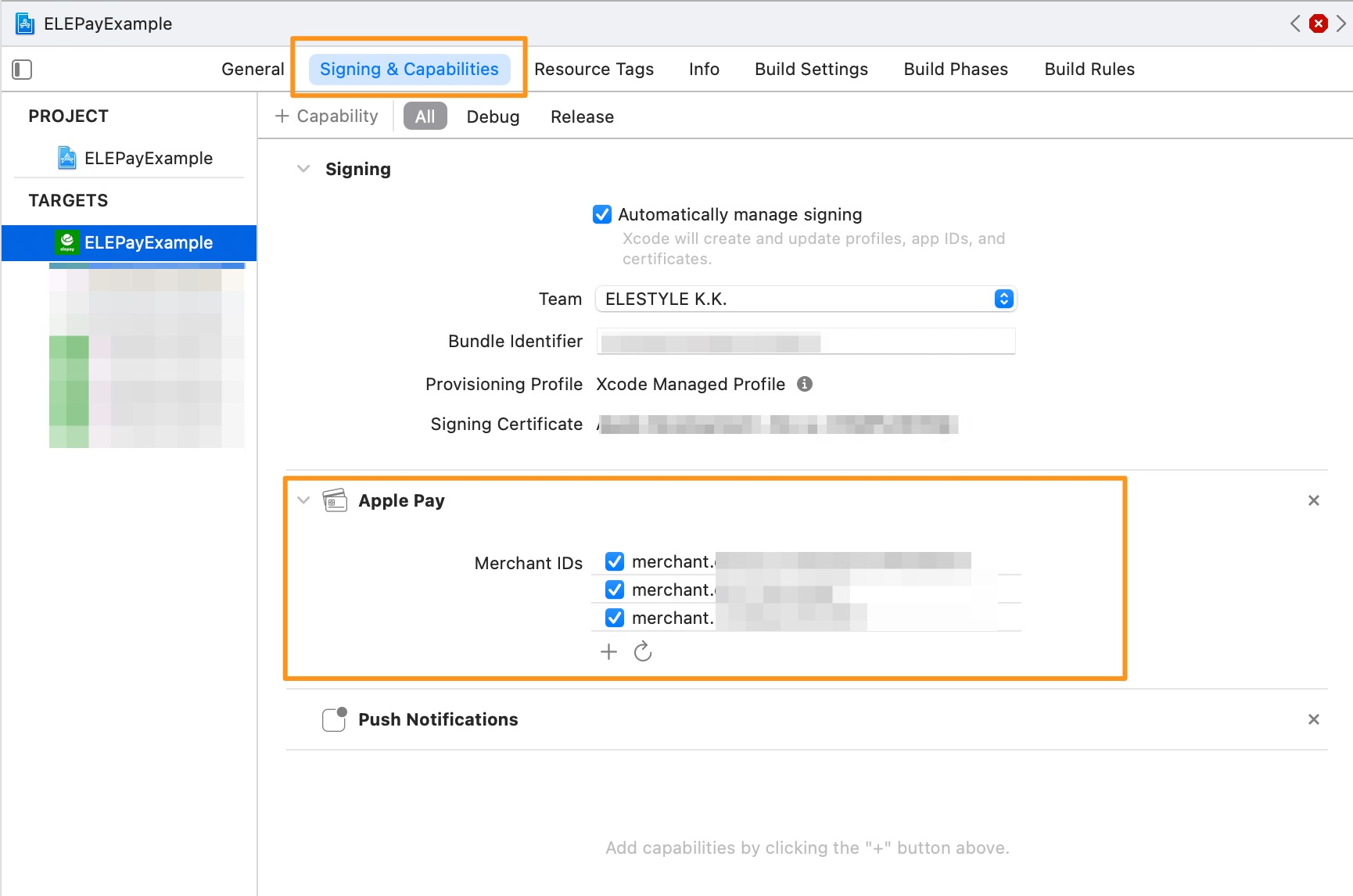Go to next issue with right chevron
This screenshot has height=896, width=1353.
[x=1340, y=23]
